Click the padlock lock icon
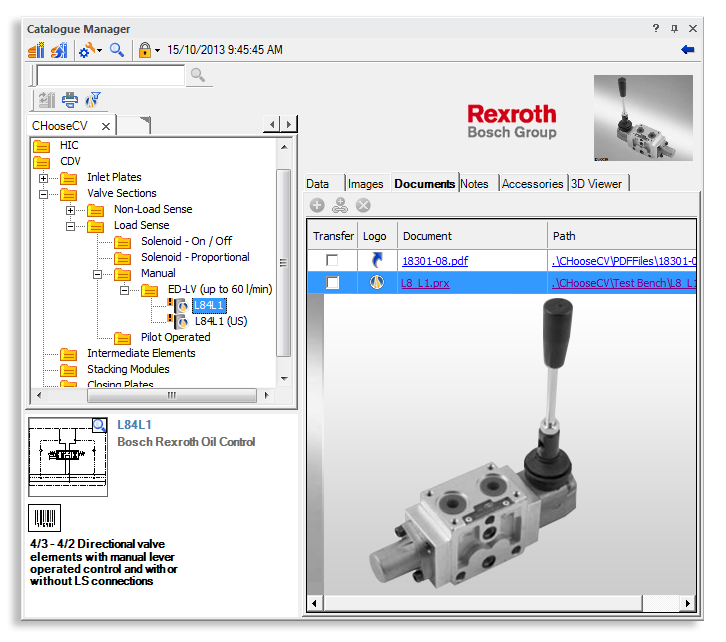 (144, 50)
